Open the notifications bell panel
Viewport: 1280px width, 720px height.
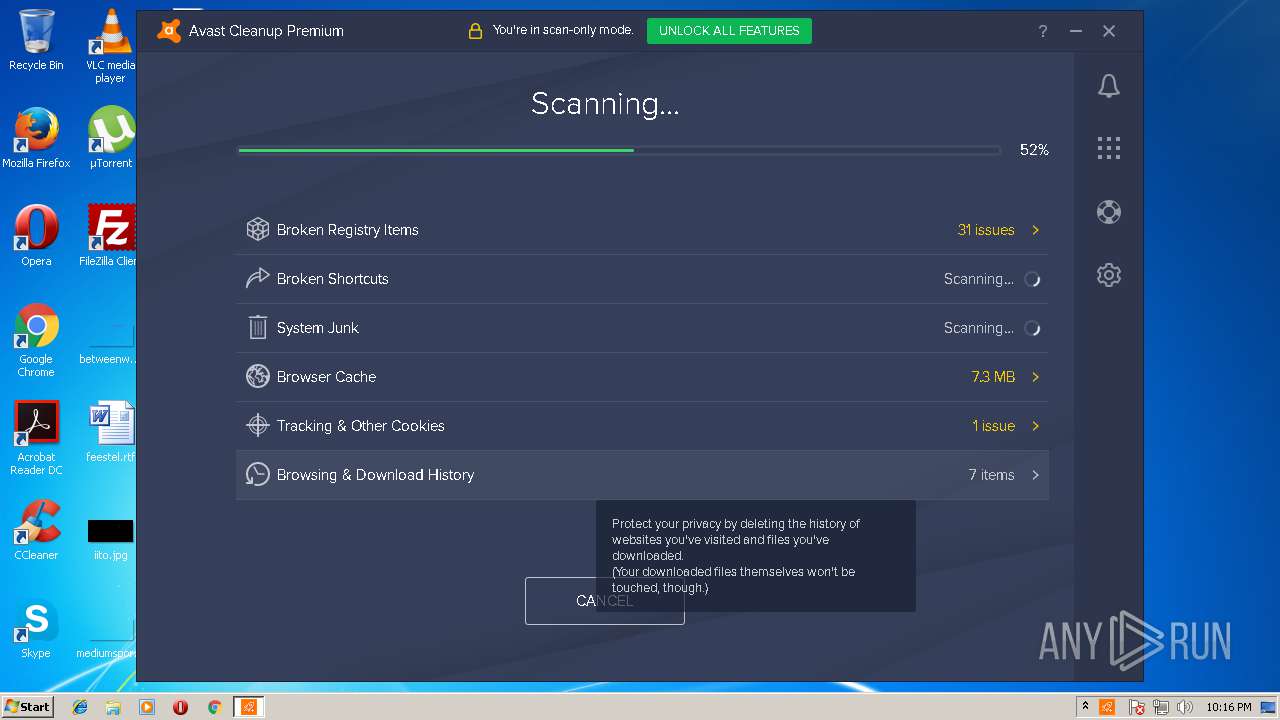[1108, 86]
